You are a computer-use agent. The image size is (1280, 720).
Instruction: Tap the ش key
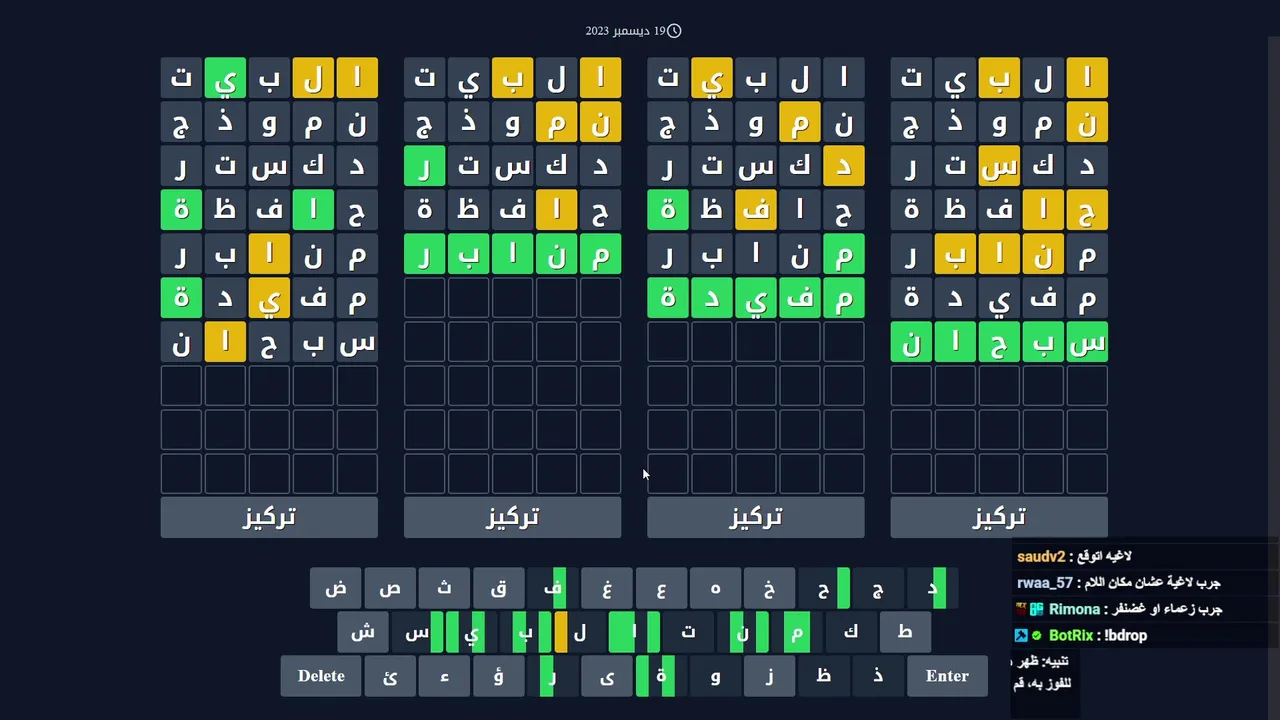[363, 632]
